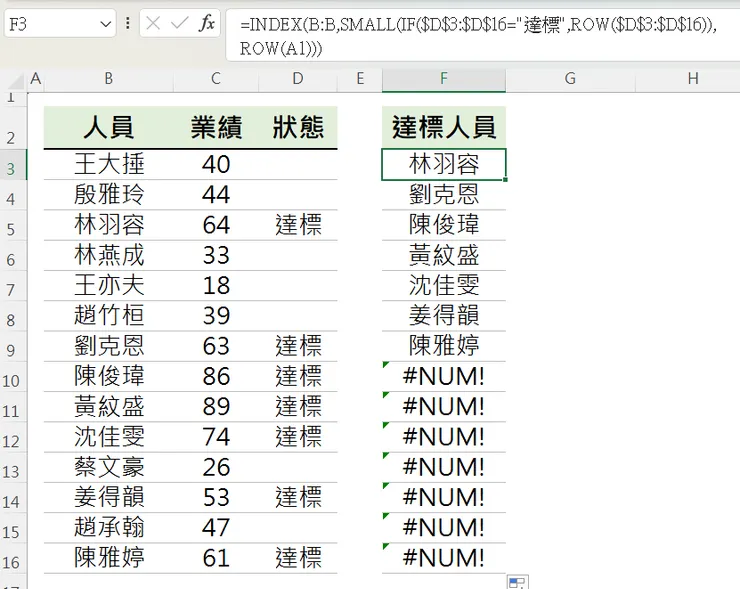Select cell containing 林燕成
The height and width of the screenshot is (589, 740).
tap(109, 255)
